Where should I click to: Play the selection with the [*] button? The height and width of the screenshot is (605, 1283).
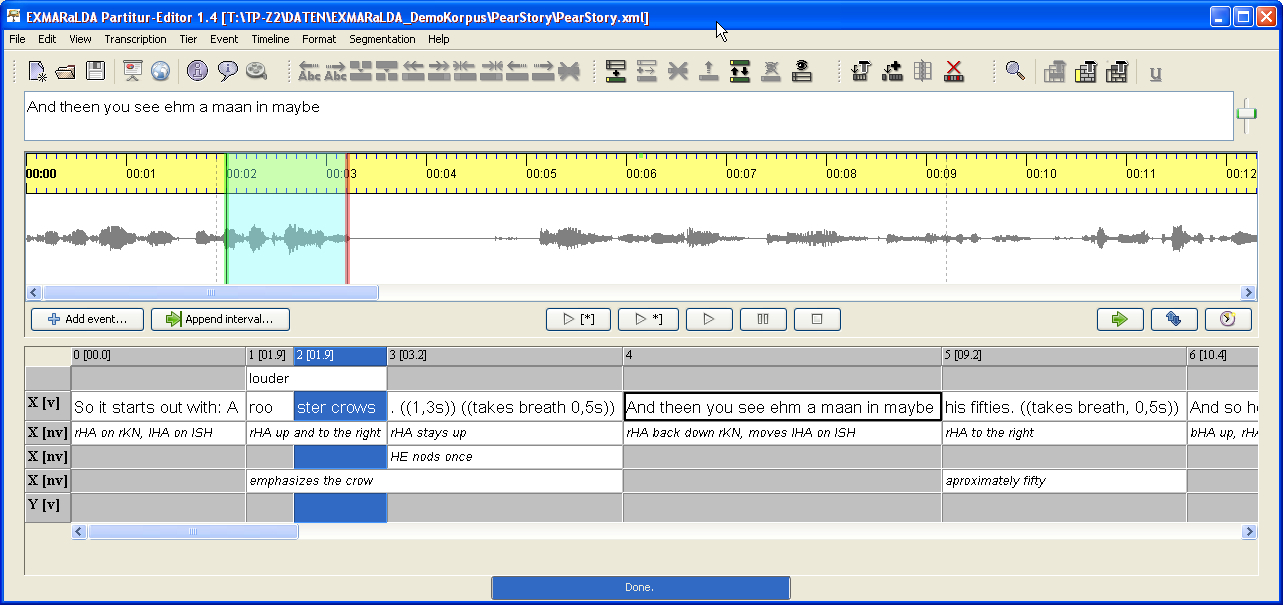pos(578,319)
